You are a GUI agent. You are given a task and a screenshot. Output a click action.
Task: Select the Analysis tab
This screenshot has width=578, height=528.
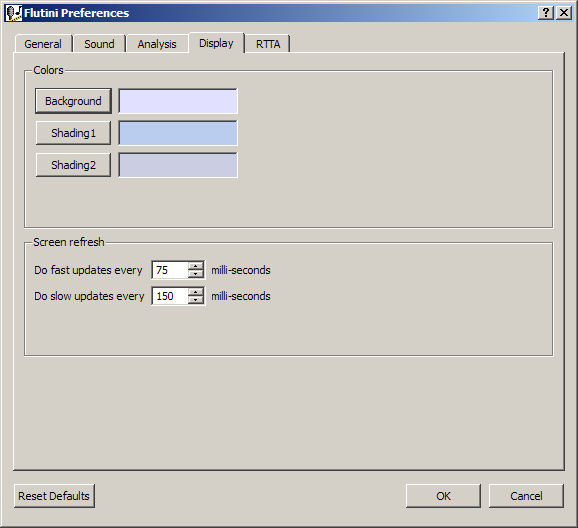(x=157, y=44)
